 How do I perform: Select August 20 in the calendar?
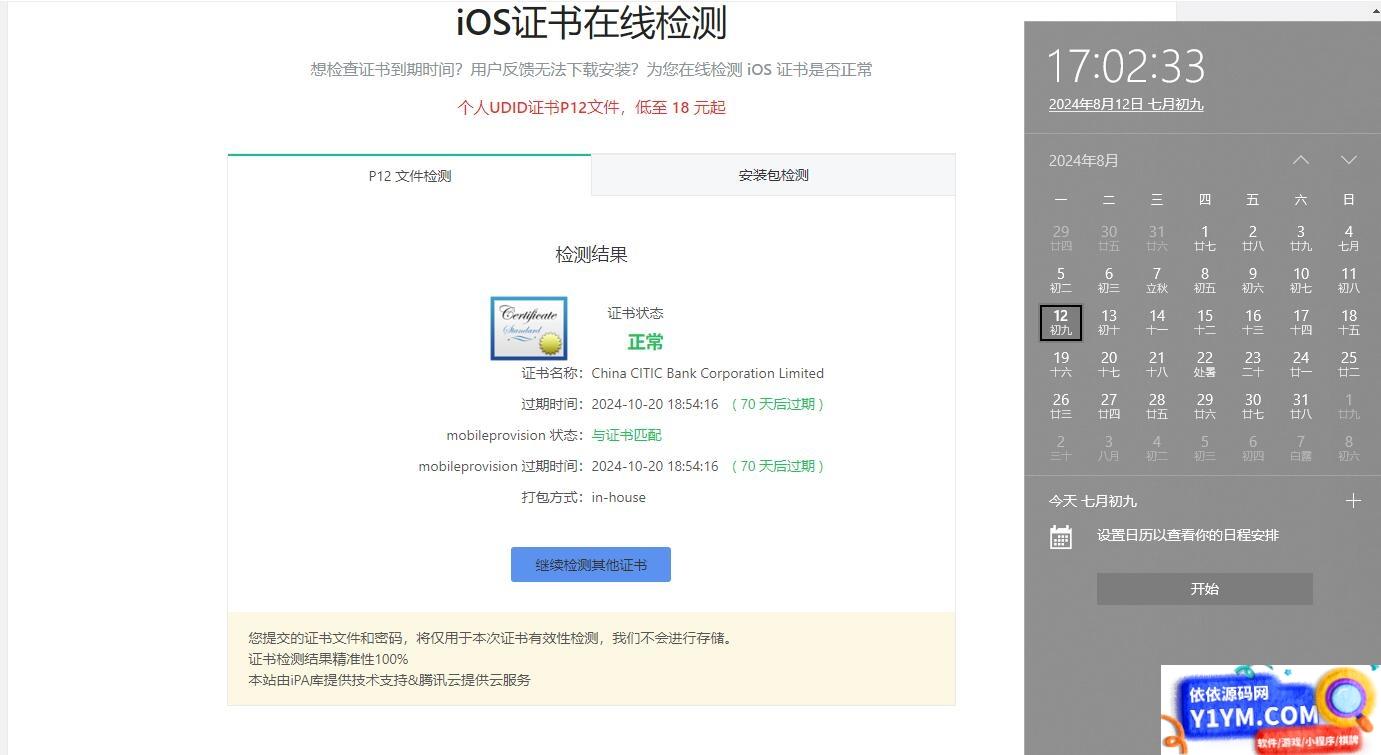[x=1108, y=364]
